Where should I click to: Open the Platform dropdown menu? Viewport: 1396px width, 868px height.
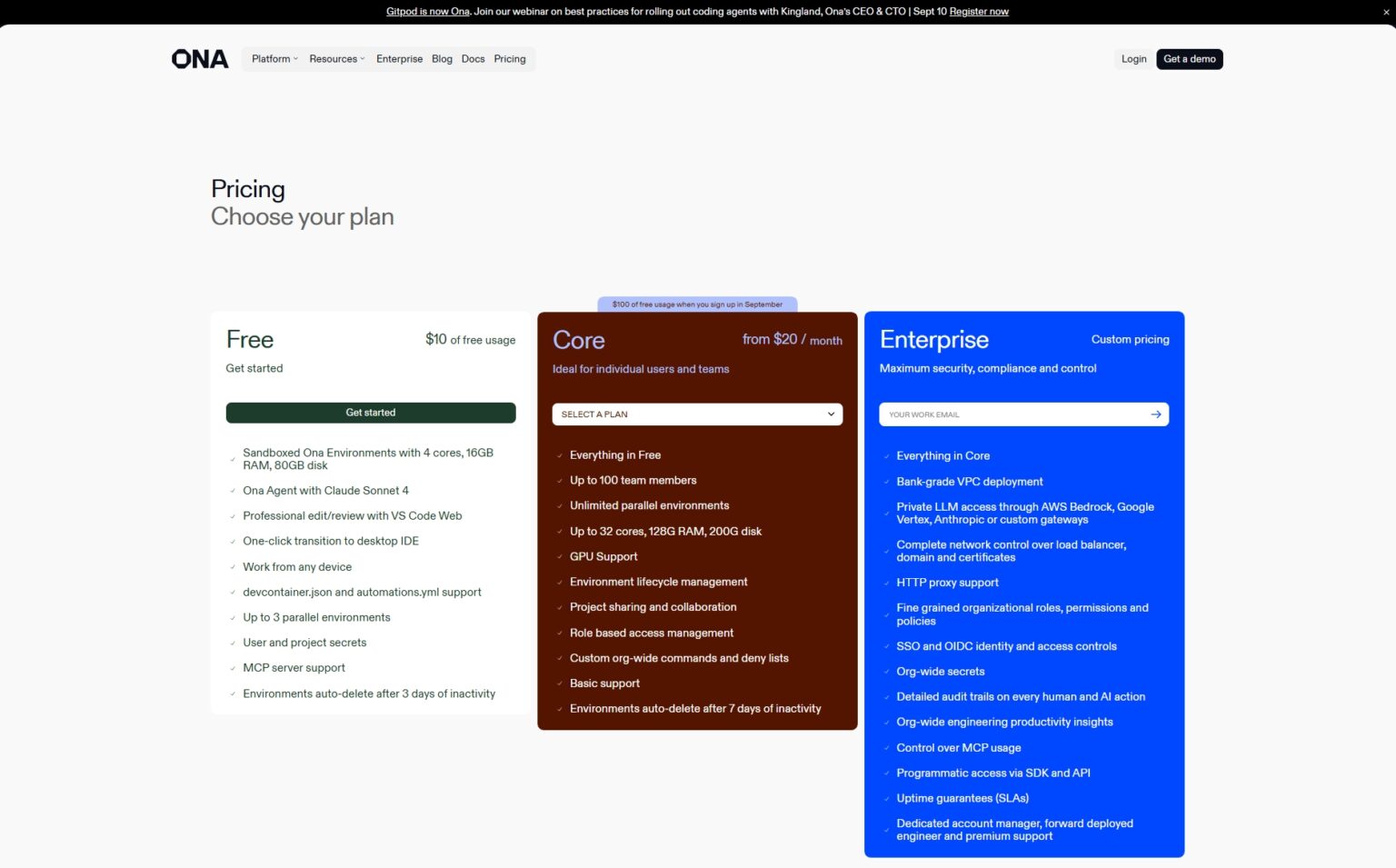(273, 58)
